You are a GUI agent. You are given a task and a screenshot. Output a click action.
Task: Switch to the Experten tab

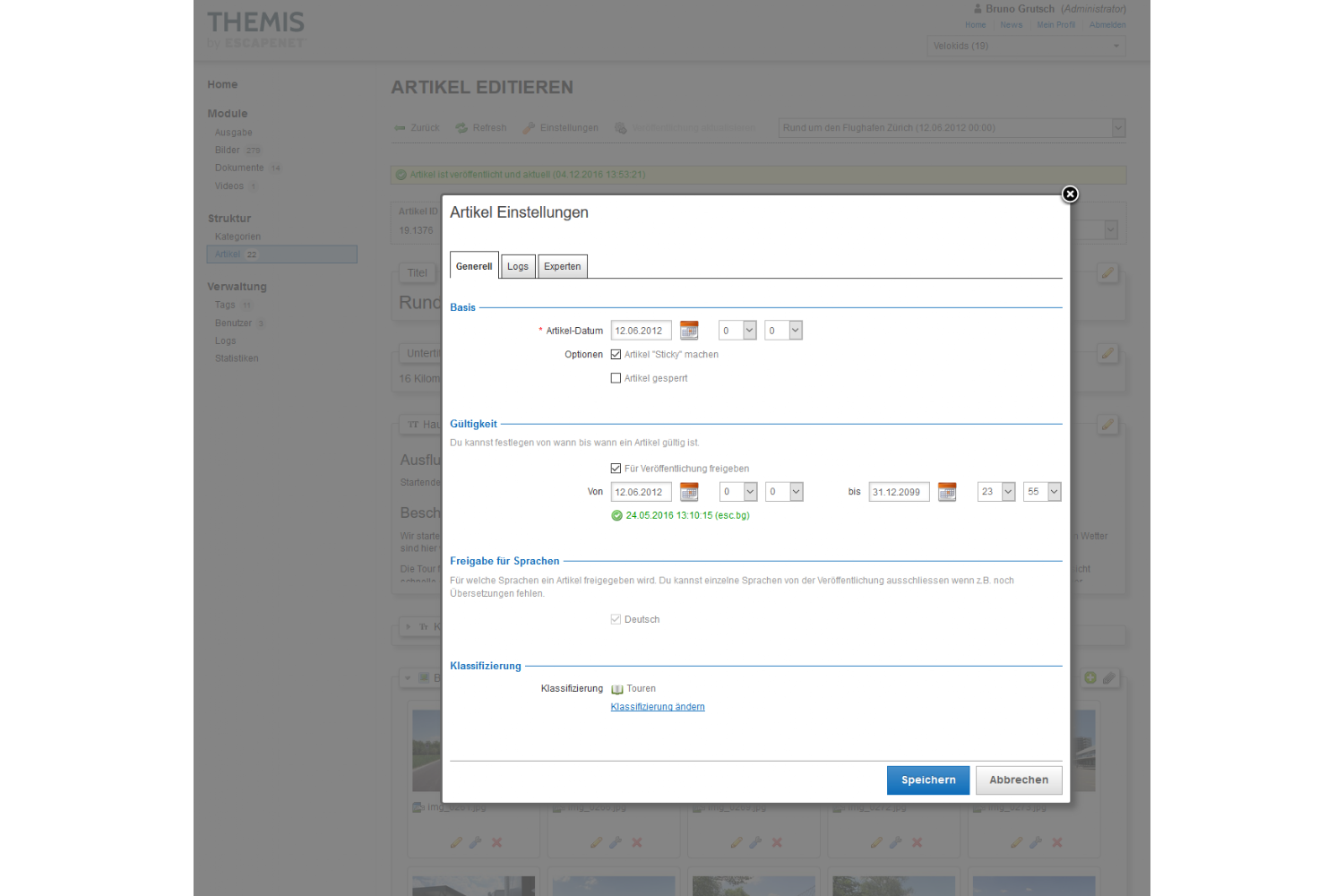(562, 266)
